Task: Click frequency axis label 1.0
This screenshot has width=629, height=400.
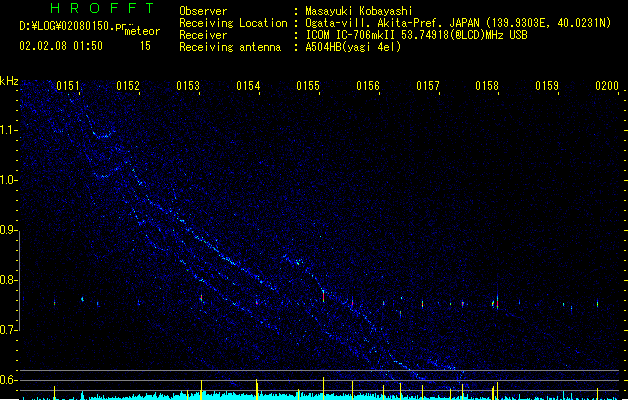Action: [x=8, y=180]
